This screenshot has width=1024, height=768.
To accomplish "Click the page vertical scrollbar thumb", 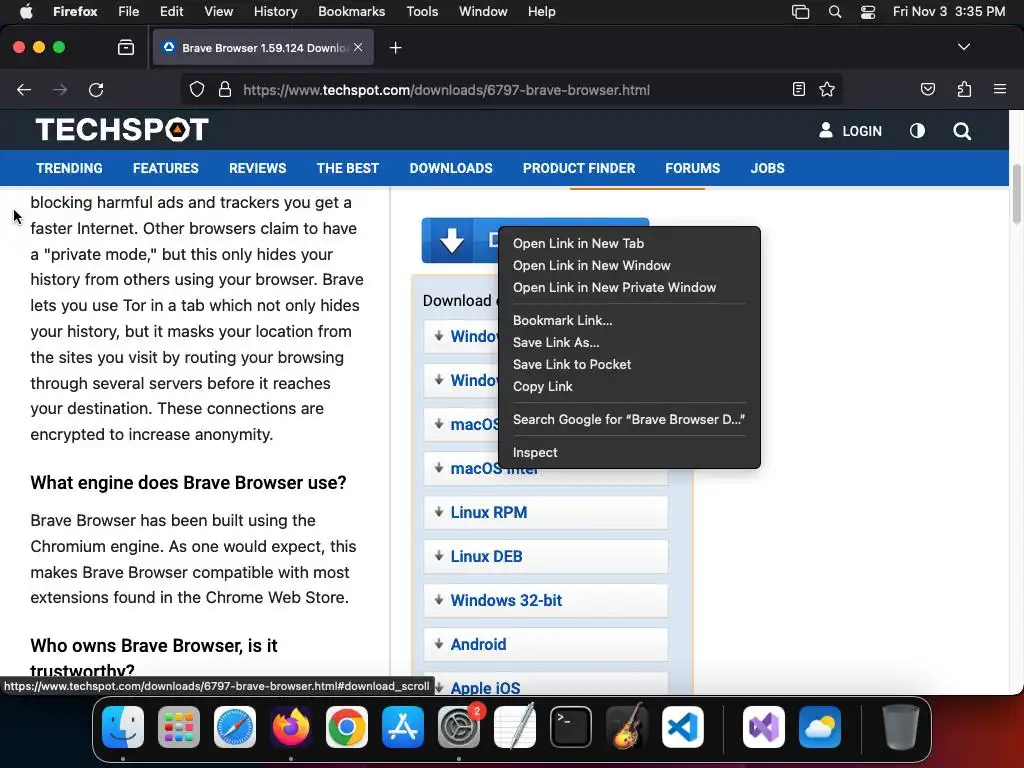I will coord(1016,194).
